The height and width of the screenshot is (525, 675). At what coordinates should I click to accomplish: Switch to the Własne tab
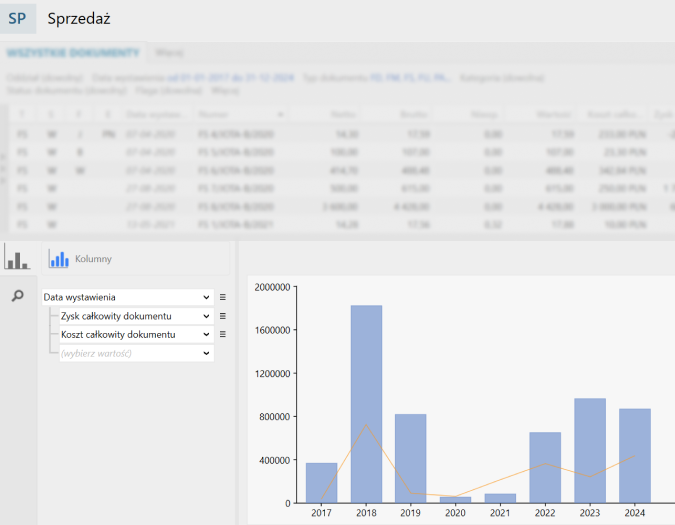point(169,52)
